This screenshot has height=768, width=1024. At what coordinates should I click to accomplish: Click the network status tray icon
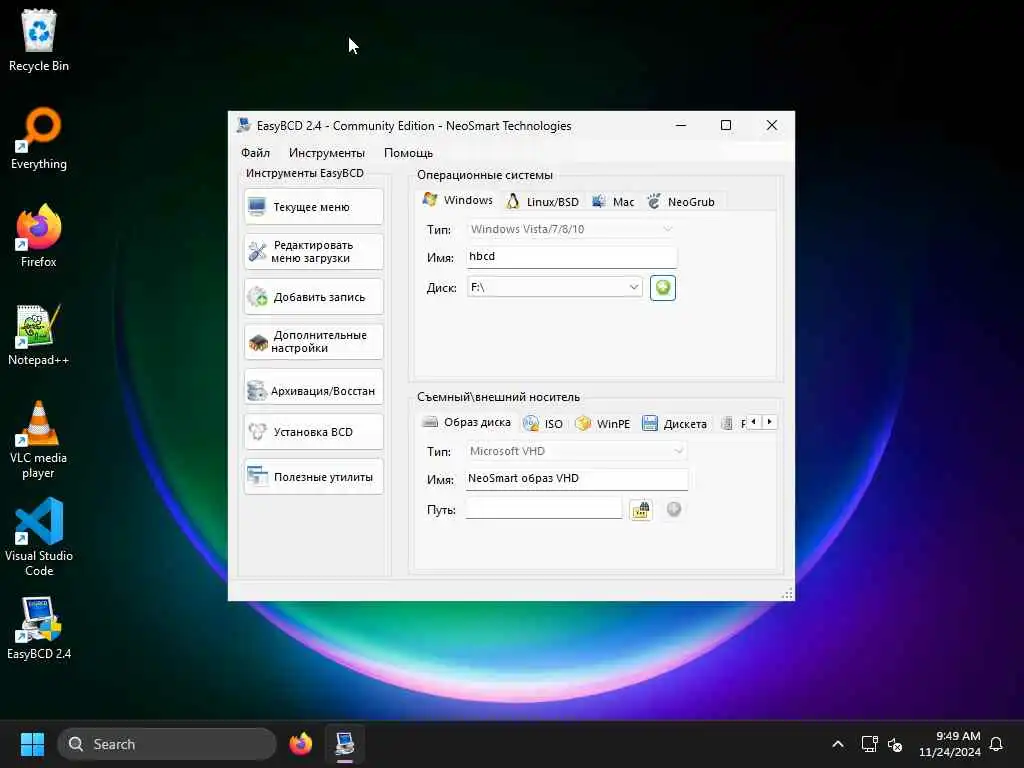pyautogui.click(x=869, y=744)
